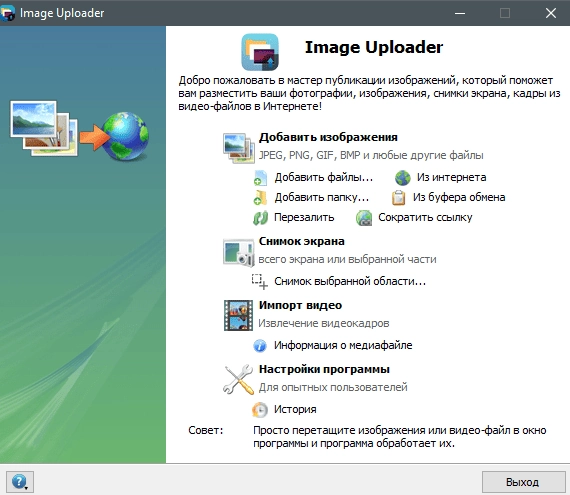Choose Добавить файлы... link
The height and width of the screenshot is (495, 570).
pyautogui.click(x=324, y=177)
